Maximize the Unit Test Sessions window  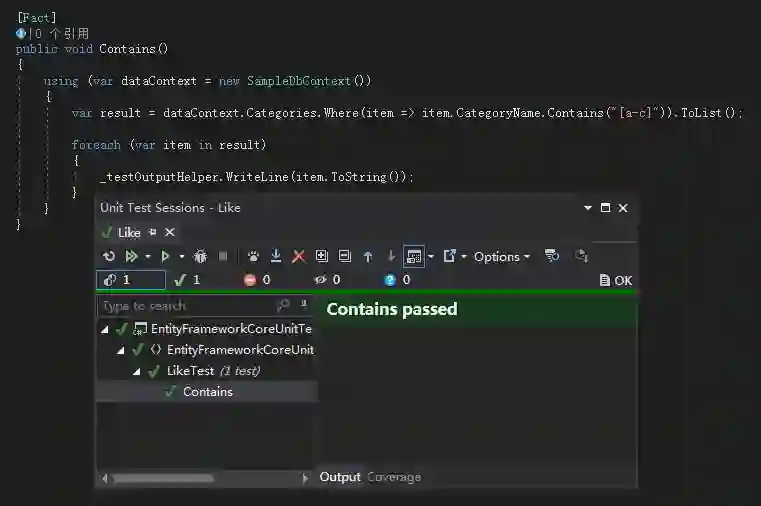click(605, 208)
